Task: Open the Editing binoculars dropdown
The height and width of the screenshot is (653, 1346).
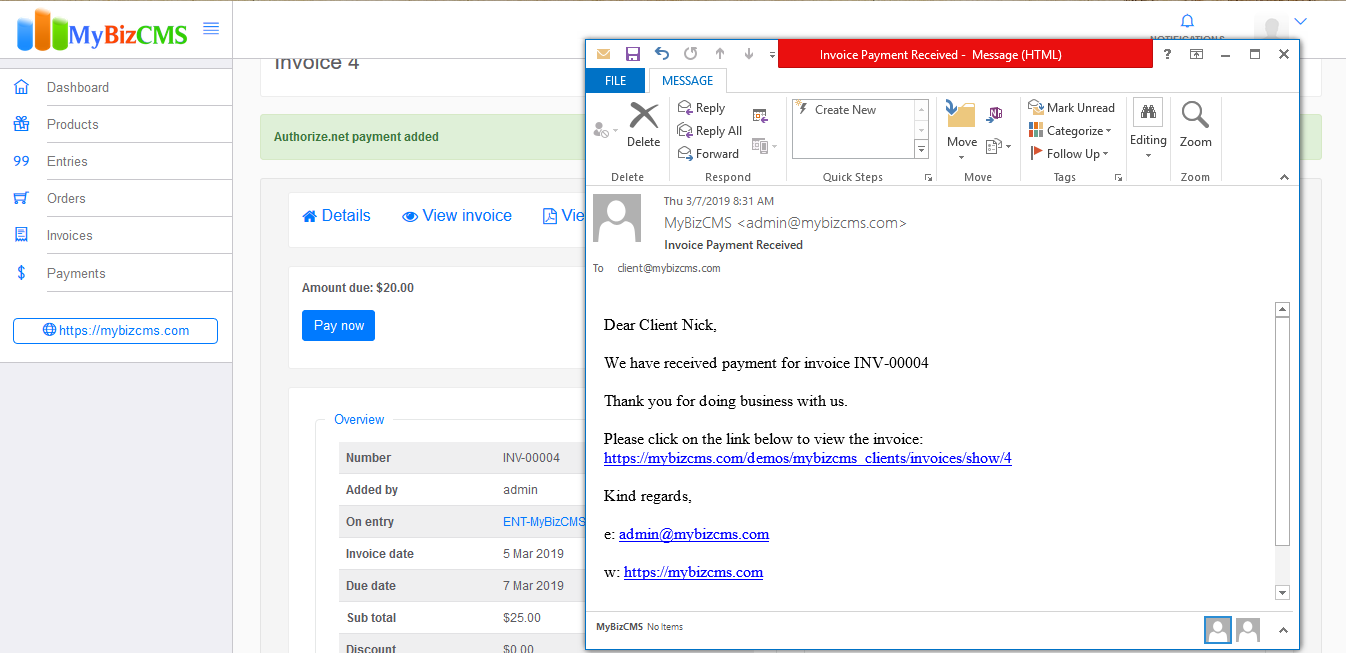Action: click(x=1148, y=129)
